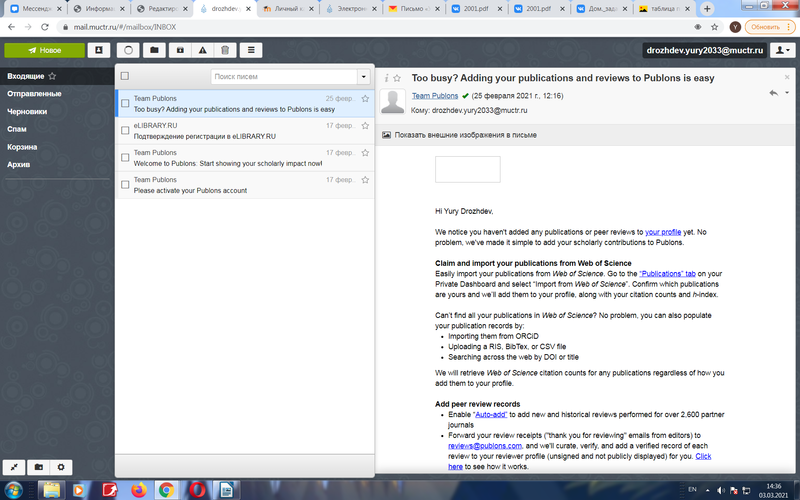Go to the Черновики folder
Screen dimensions: 800x500
(x=28, y=112)
